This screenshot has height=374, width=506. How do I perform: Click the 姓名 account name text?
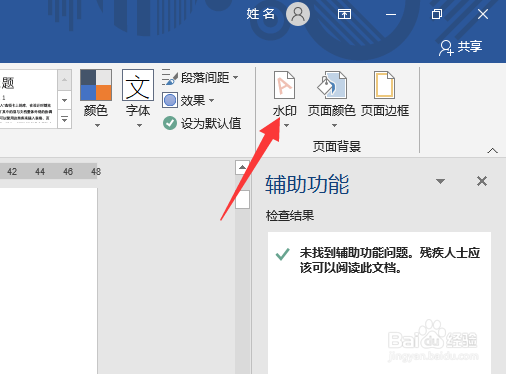[x=261, y=14]
